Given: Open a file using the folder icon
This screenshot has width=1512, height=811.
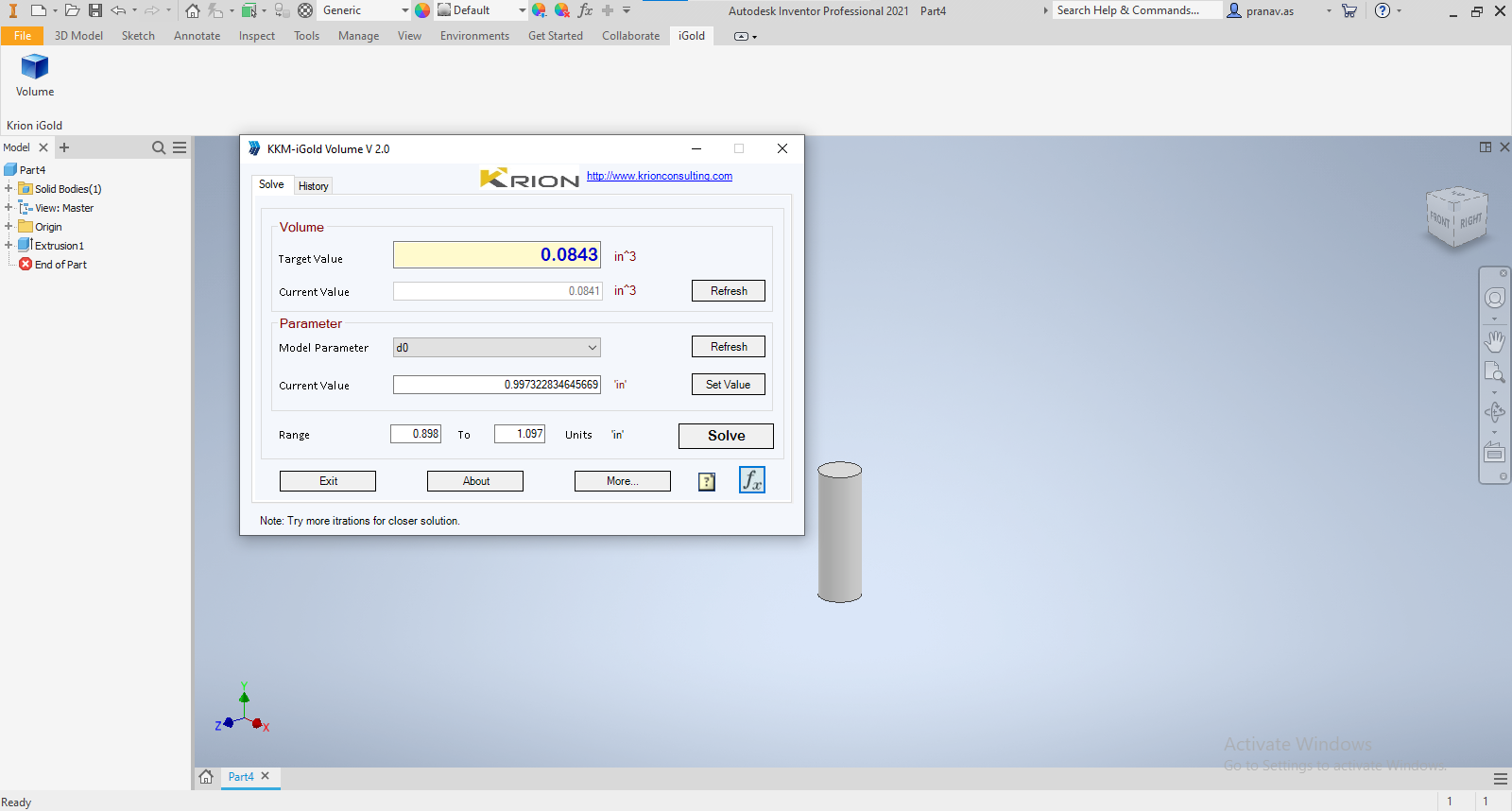Looking at the screenshot, I should 72,10.
